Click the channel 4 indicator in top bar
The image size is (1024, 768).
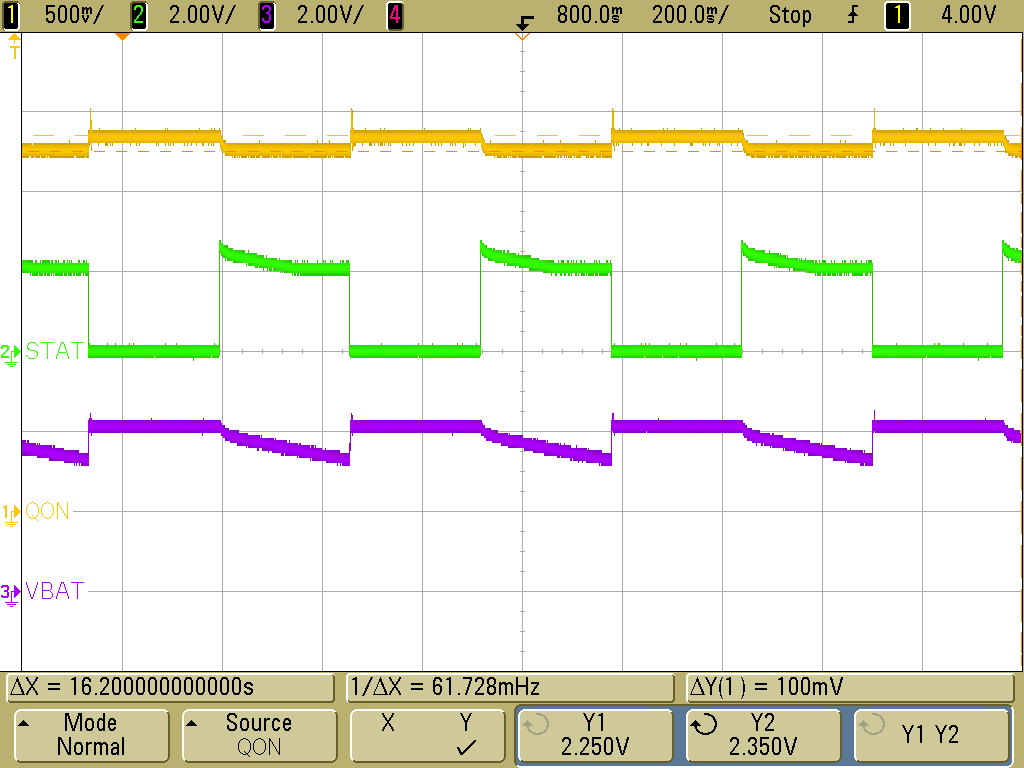point(394,15)
